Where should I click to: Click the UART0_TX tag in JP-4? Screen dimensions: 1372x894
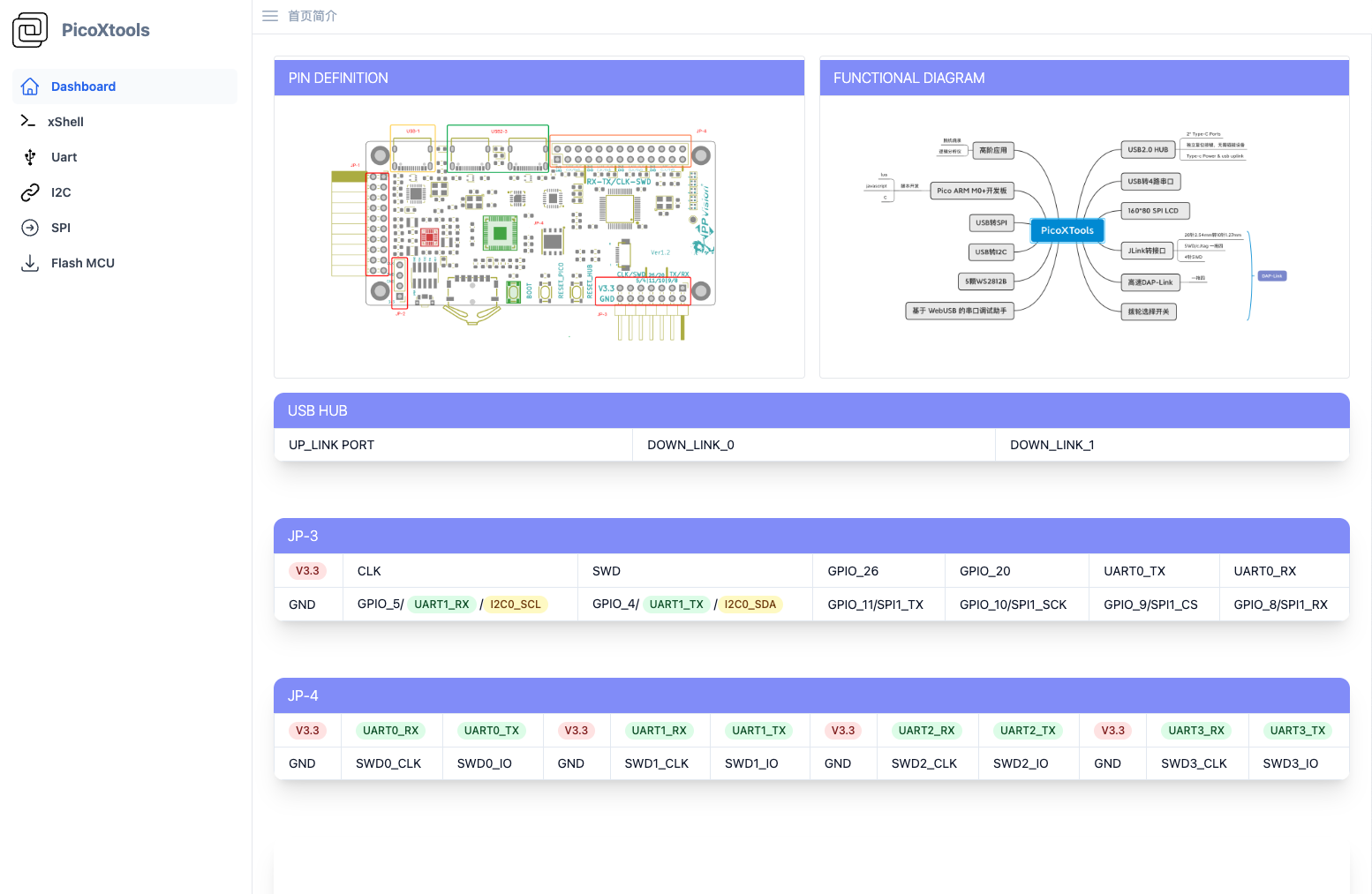[x=492, y=731]
